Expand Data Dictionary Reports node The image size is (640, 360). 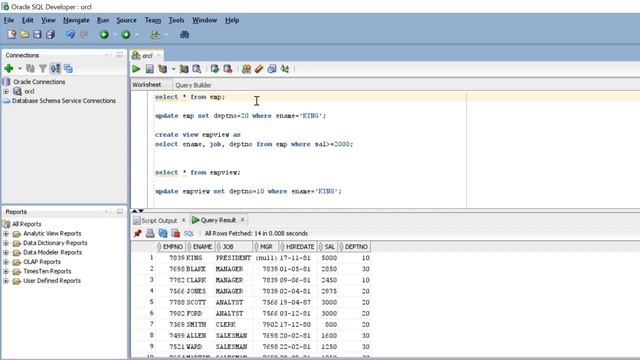[6, 243]
